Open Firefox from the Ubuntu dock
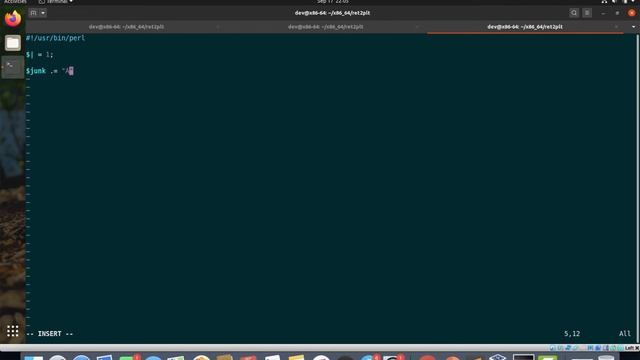 coord(13,18)
